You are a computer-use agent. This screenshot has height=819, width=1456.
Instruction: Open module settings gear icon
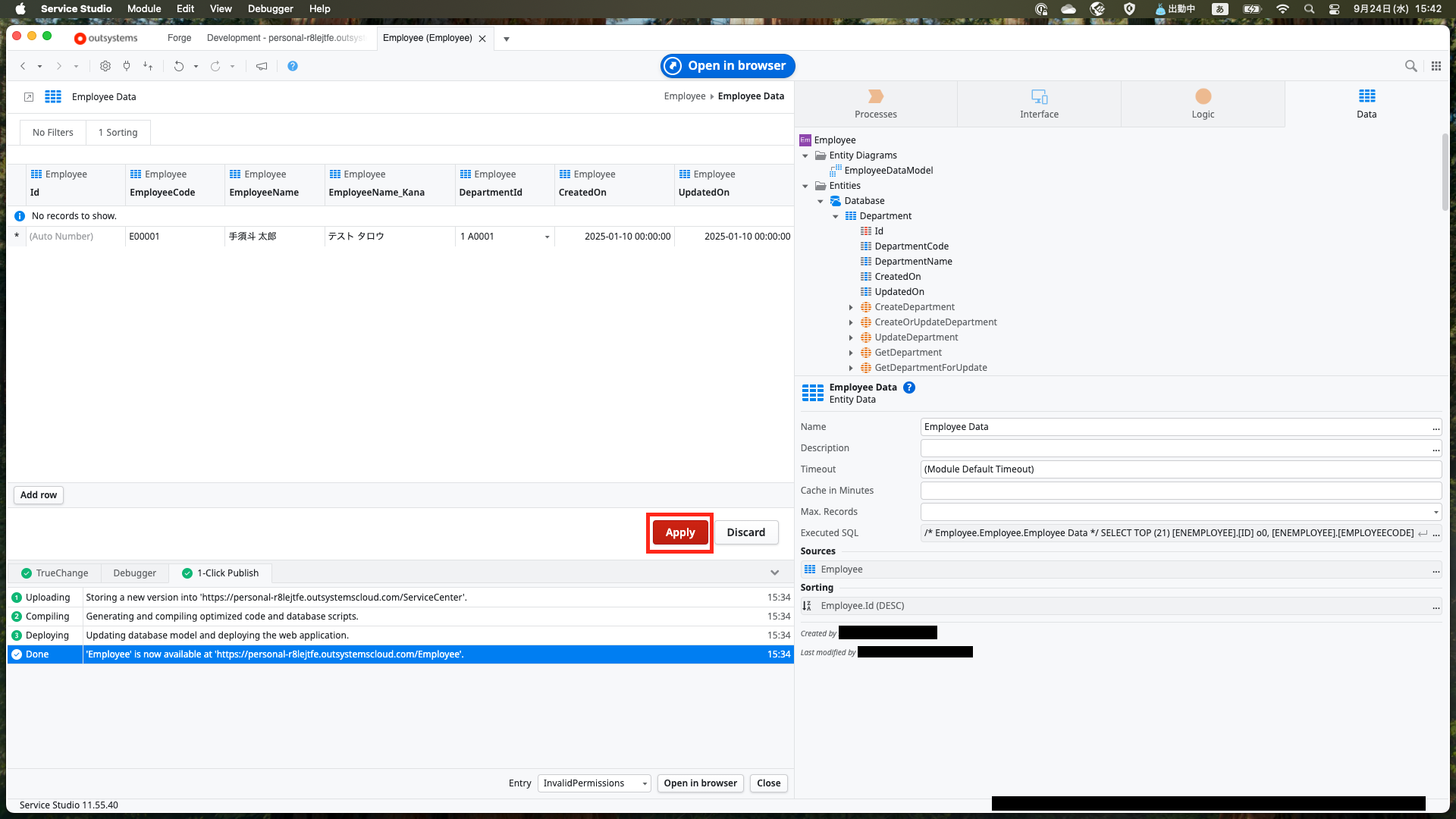[105, 66]
